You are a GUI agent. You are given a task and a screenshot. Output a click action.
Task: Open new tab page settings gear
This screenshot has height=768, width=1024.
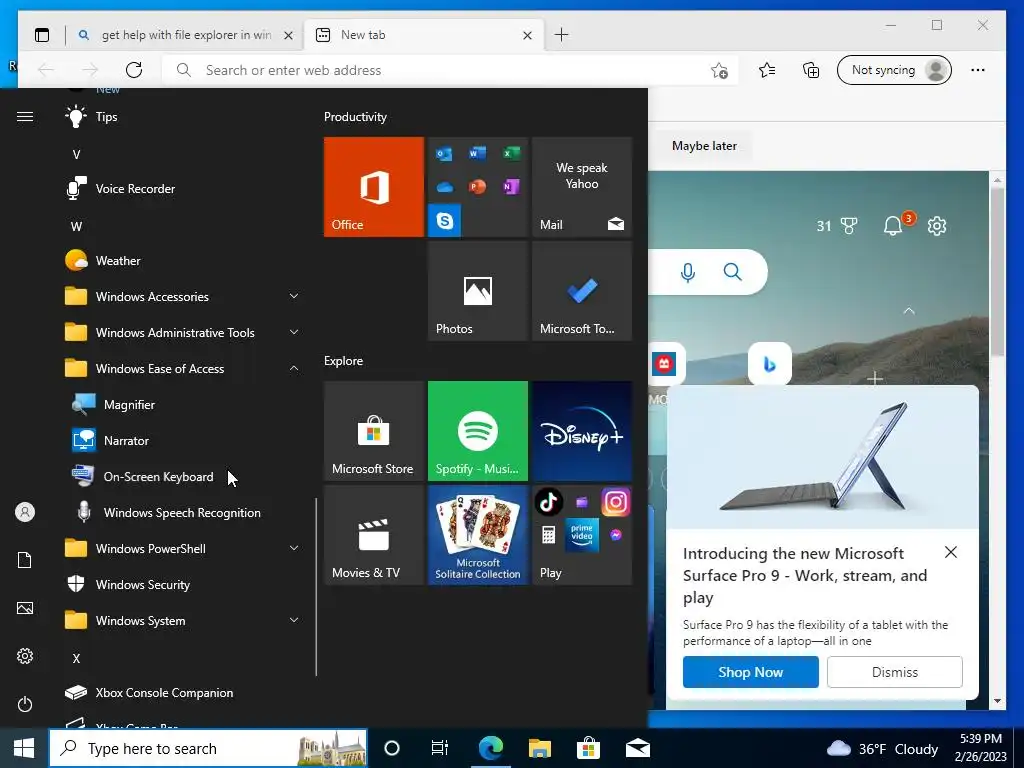coord(937,226)
